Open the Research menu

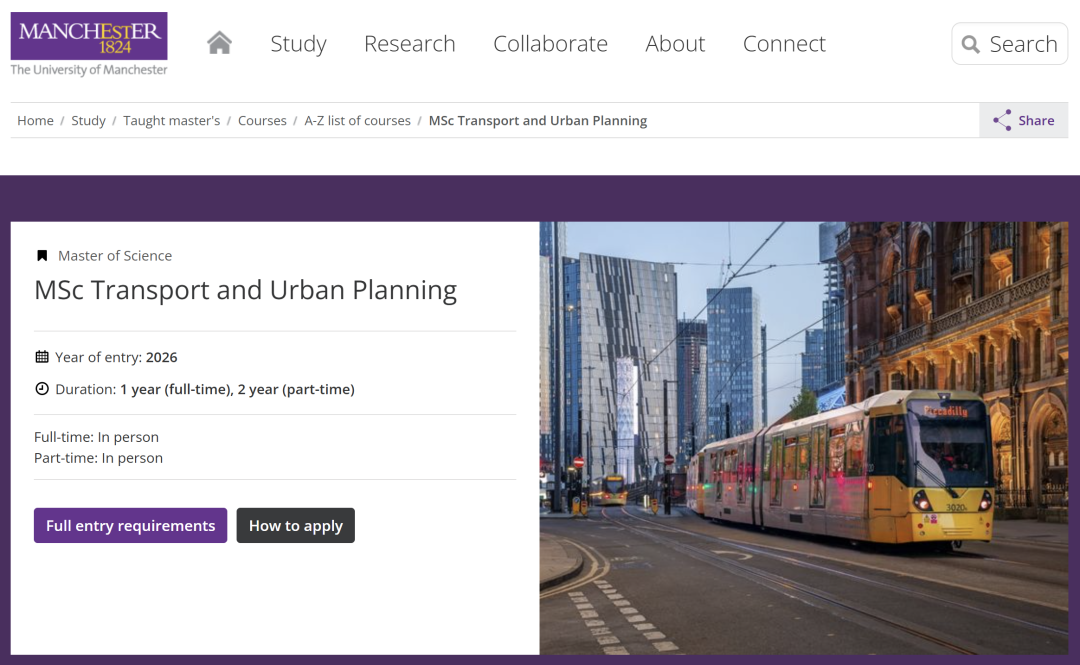pos(409,44)
